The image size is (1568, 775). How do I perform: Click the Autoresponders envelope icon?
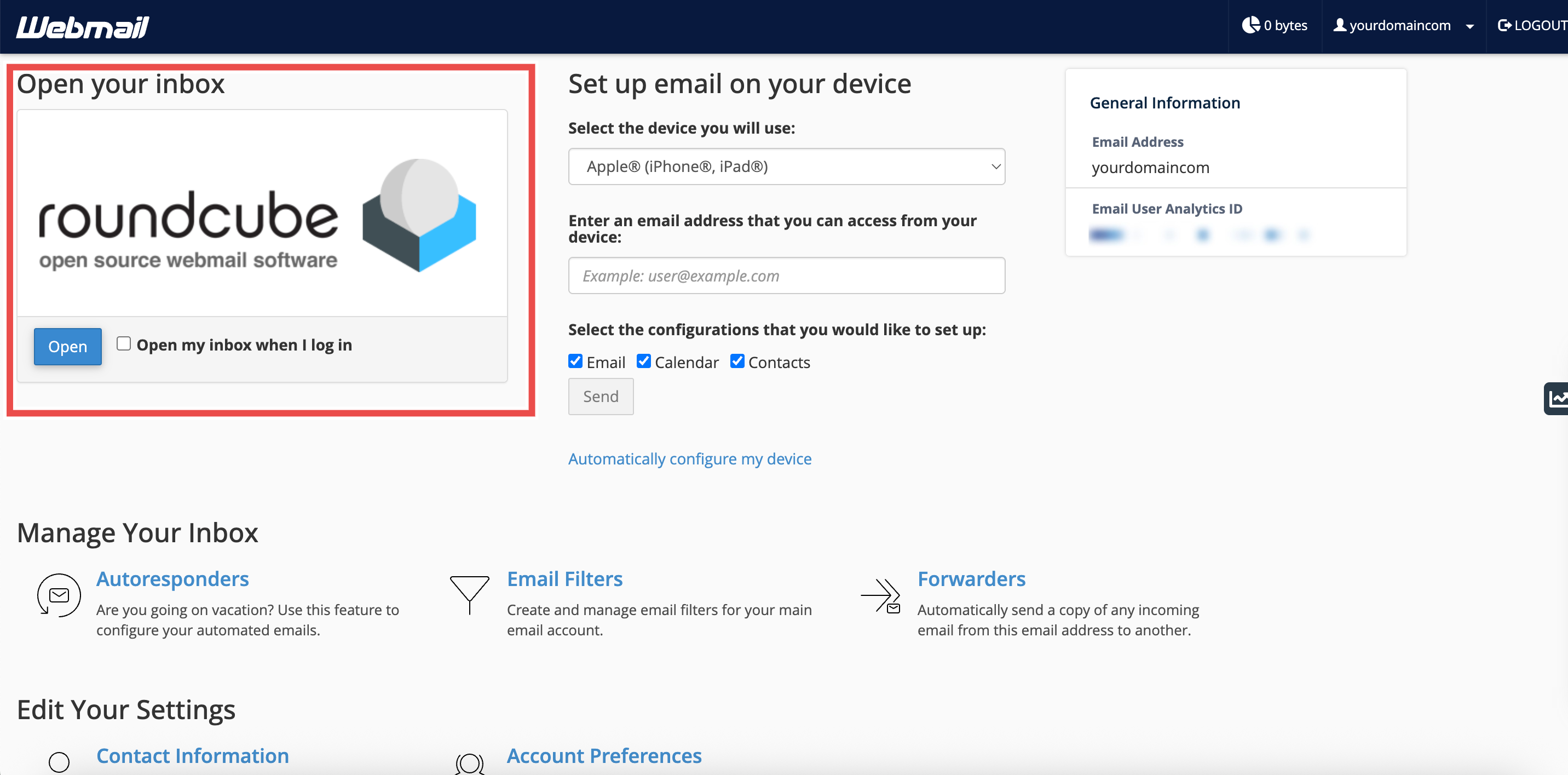point(59,595)
